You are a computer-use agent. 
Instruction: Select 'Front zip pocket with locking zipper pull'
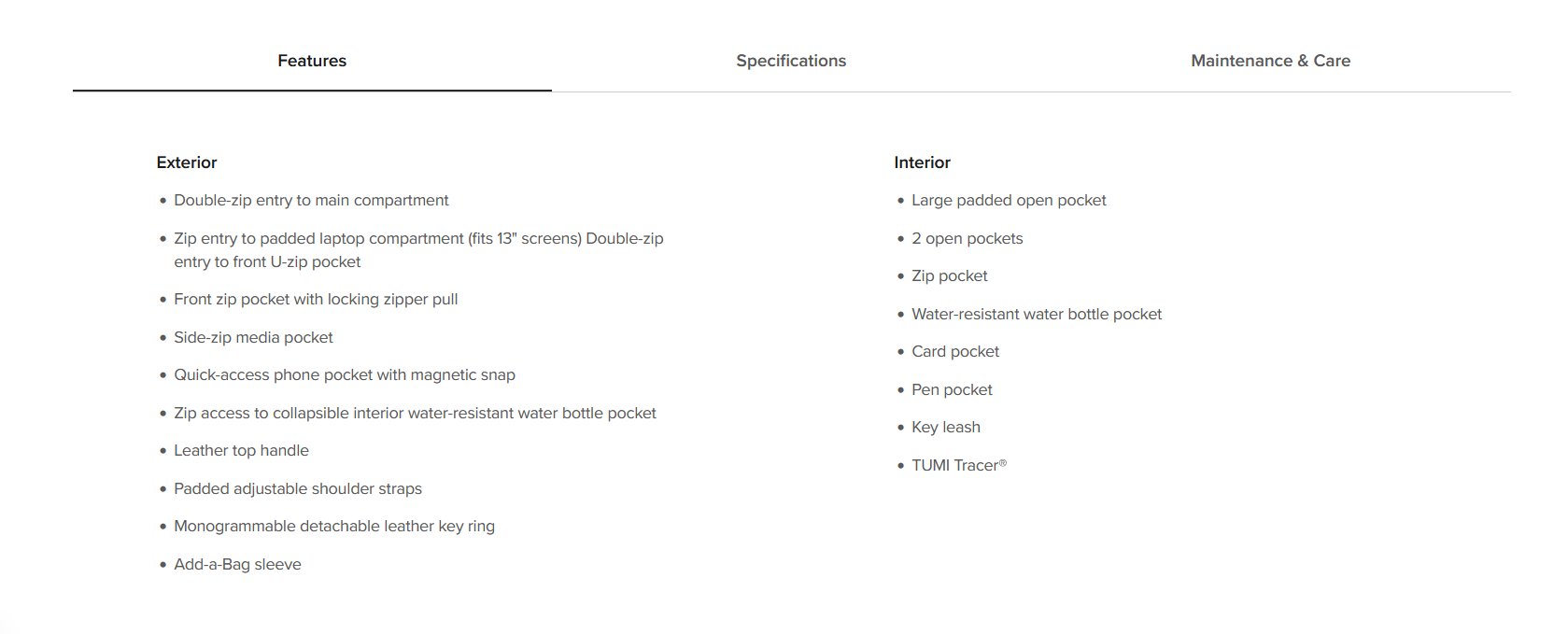point(316,300)
